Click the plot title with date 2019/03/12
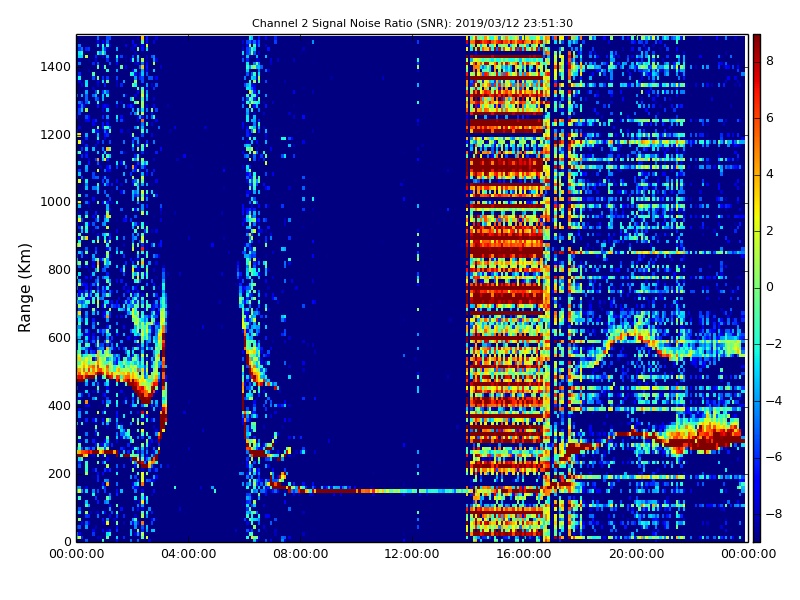This screenshot has height=600, width=800. pos(412,23)
